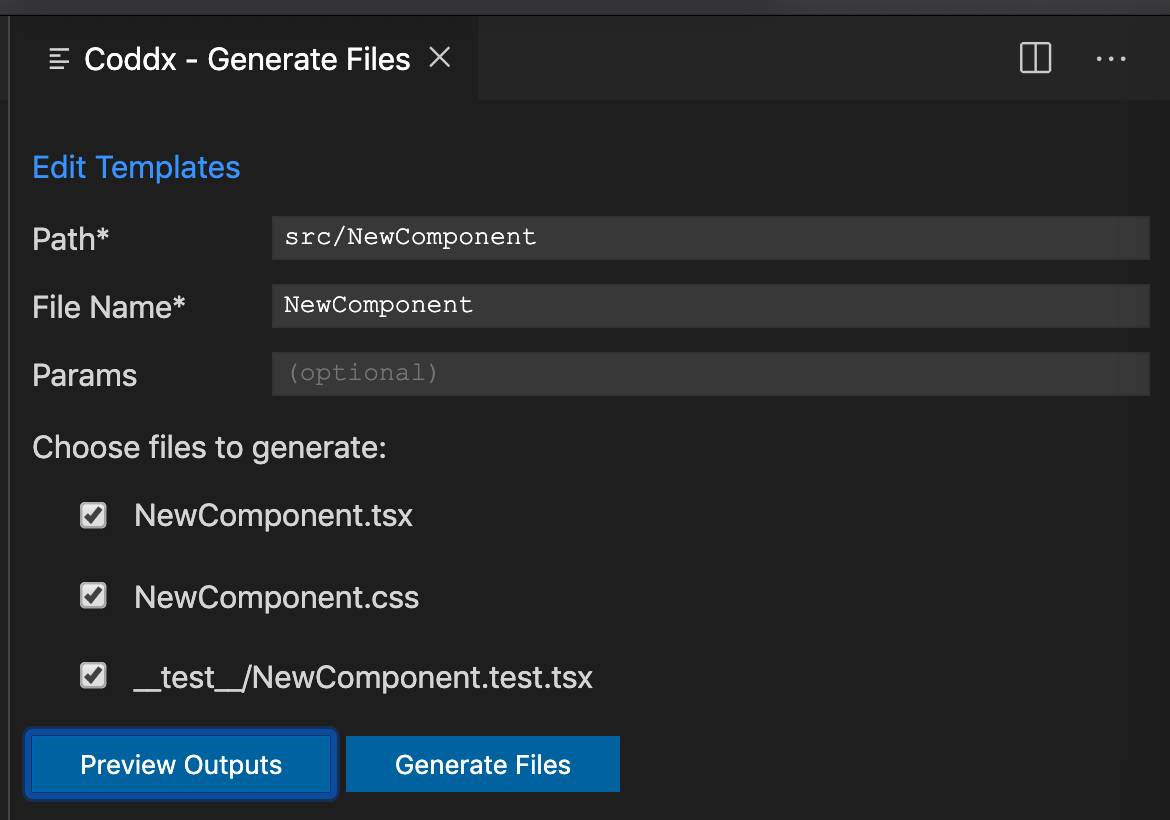Click the __test__/NewComponent.test.tsx label

[x=363, y=677]
